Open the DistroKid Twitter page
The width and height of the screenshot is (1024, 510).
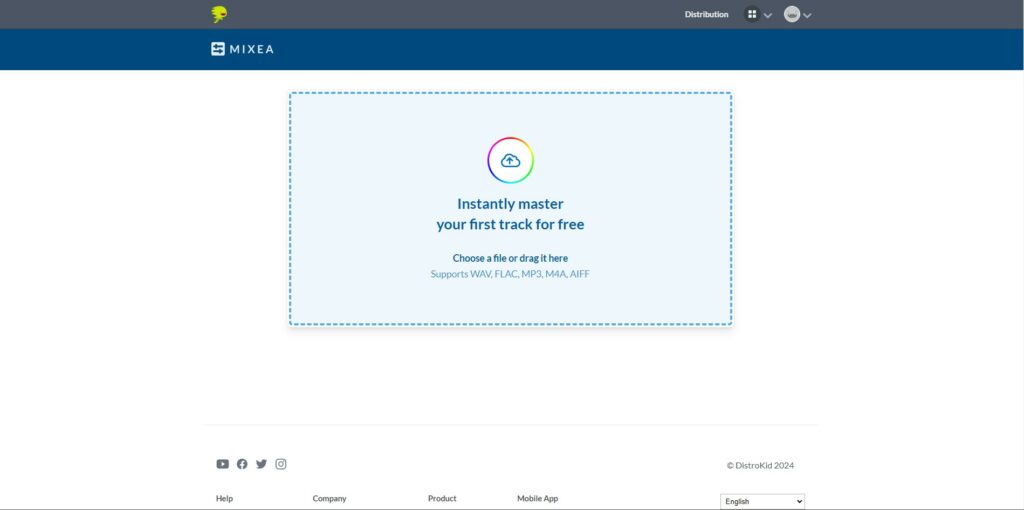(261, 464)
